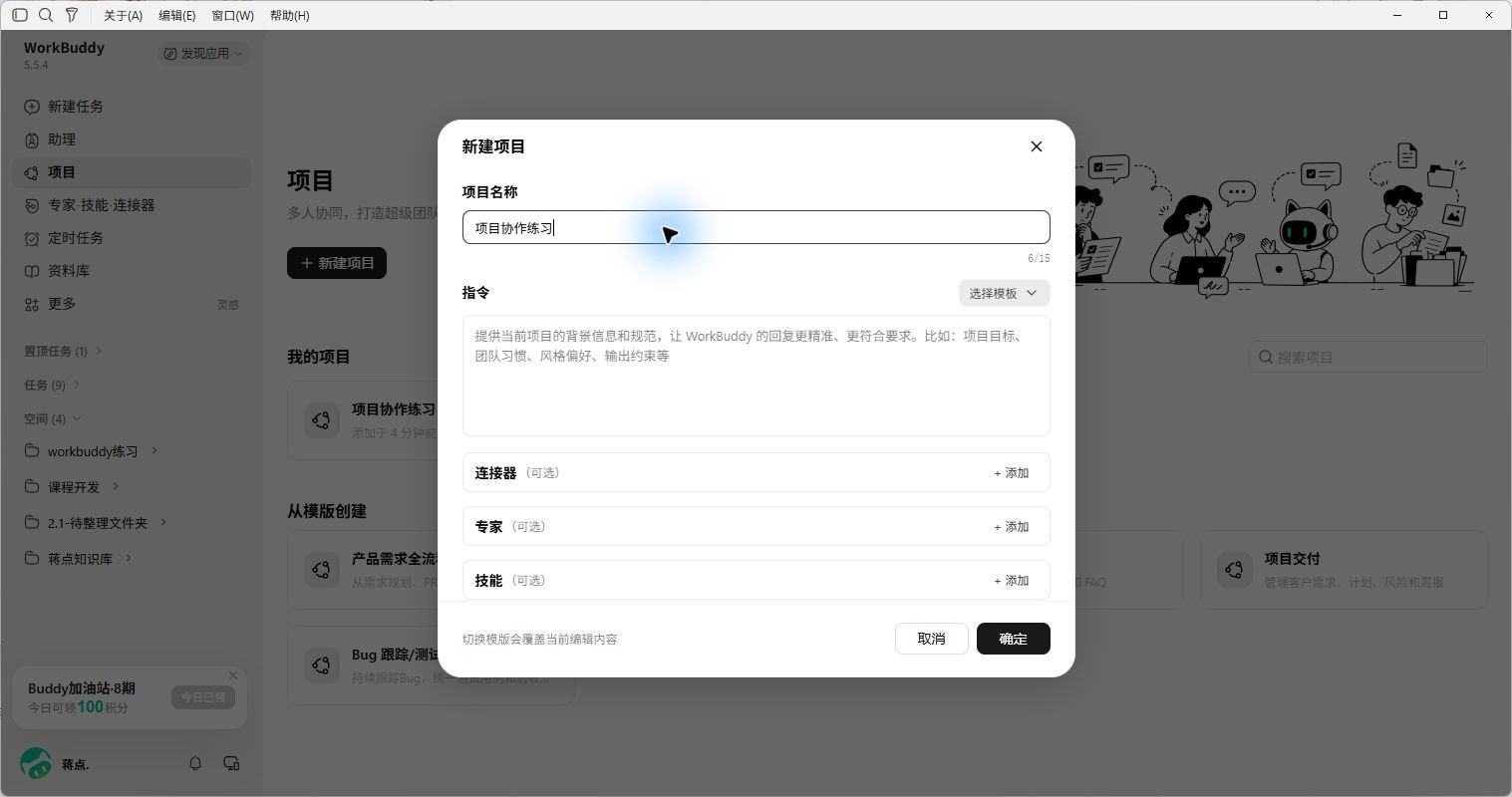The image size is (1512, 797).
Task: Expand the 任务 (9) section
Action: 53,385
